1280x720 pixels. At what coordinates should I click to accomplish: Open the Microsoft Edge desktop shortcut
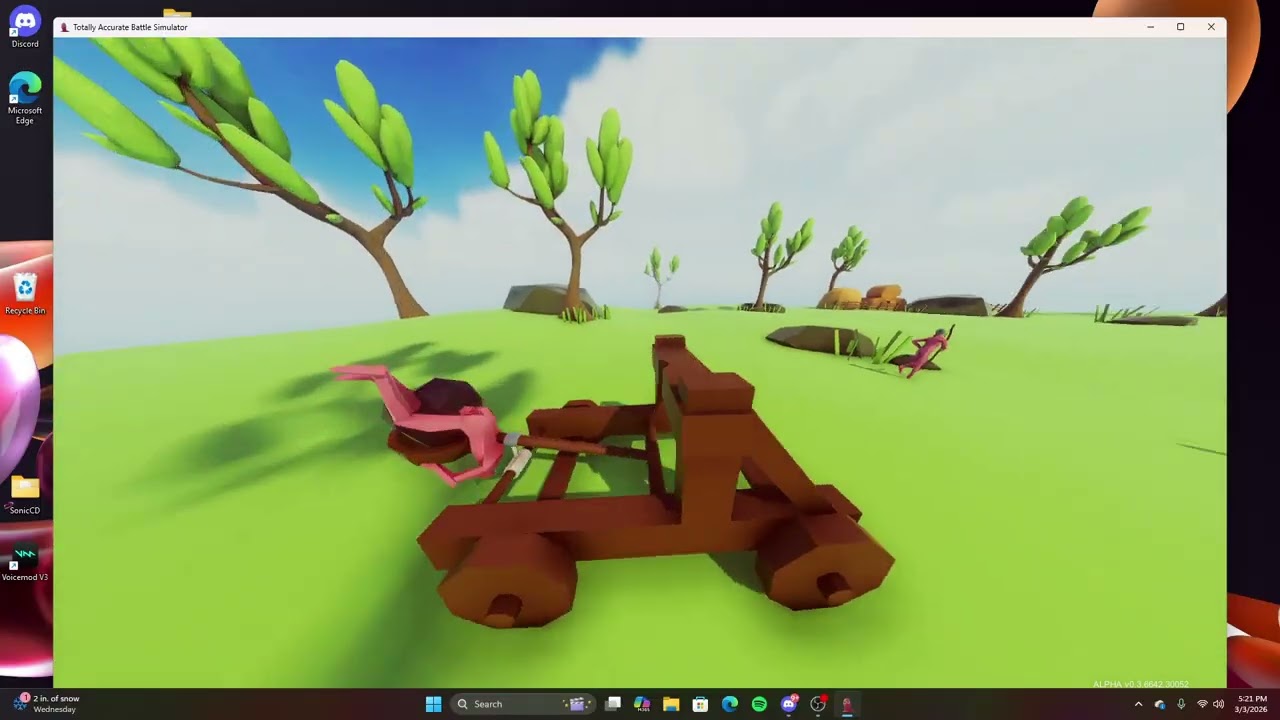(25, 97)
